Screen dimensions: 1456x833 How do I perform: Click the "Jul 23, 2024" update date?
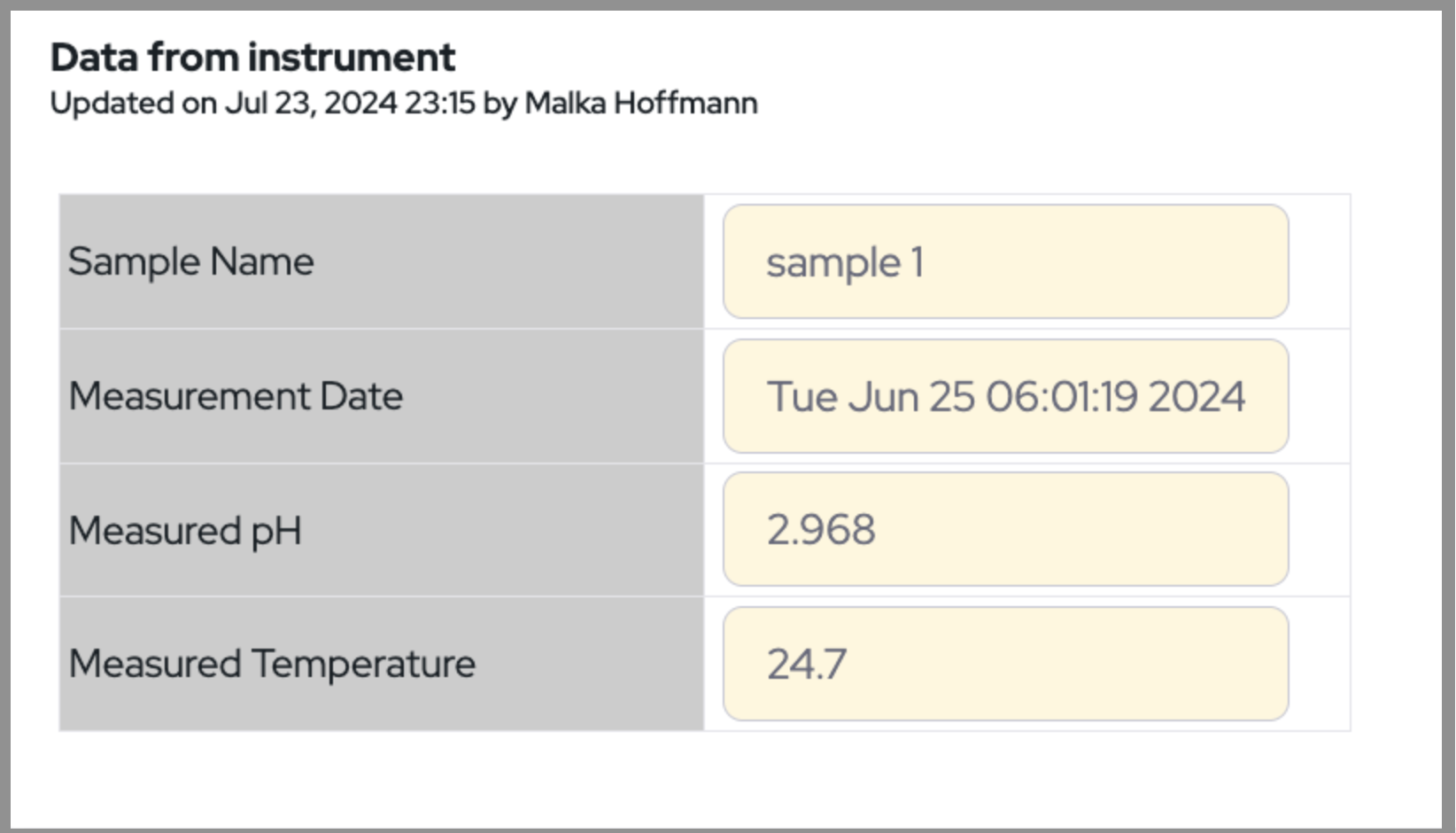click(311, 104)
